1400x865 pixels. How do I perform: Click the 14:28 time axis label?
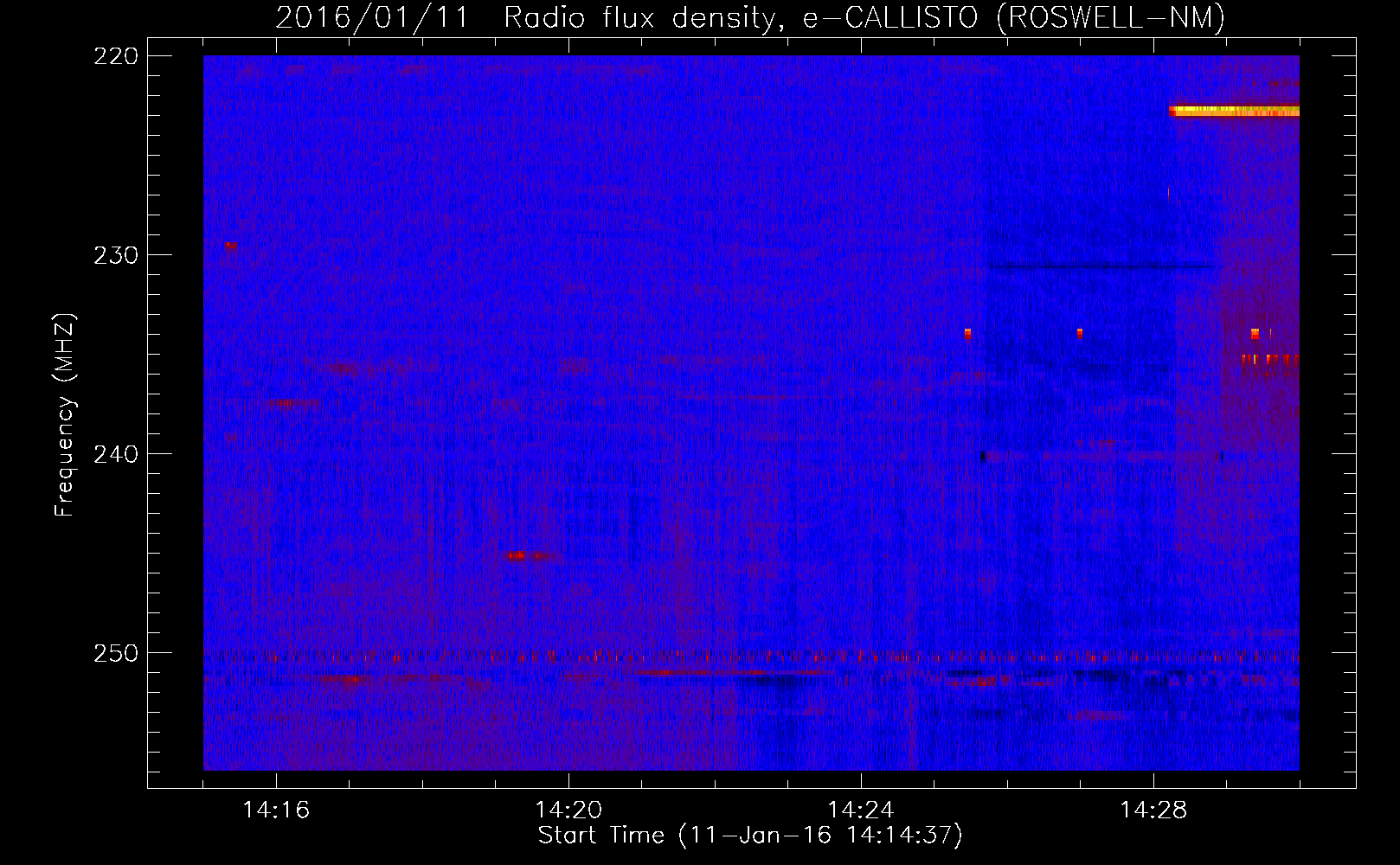1153,810
